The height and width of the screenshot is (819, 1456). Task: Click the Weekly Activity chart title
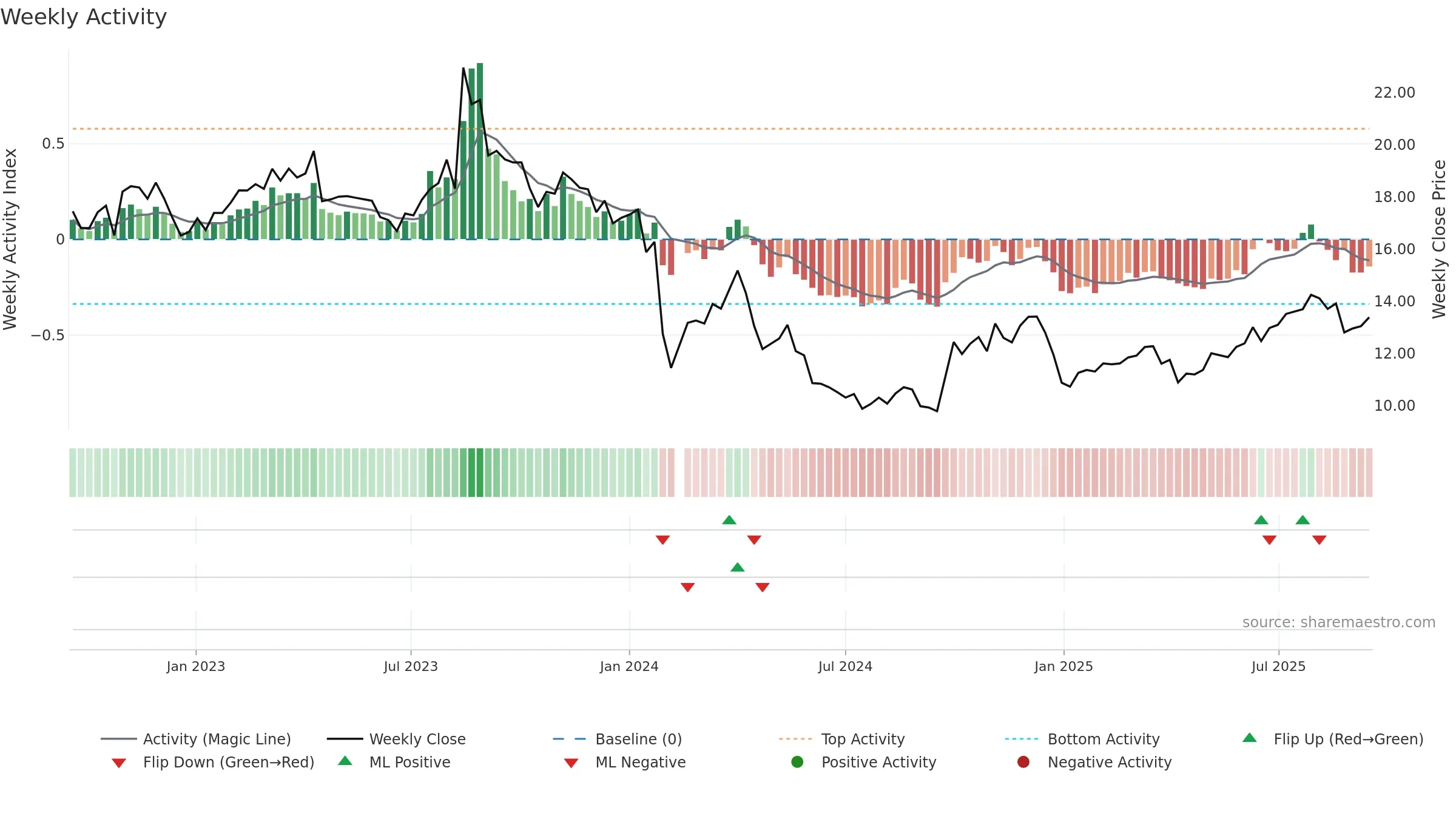pyautogui.click(x=84, y=17)
